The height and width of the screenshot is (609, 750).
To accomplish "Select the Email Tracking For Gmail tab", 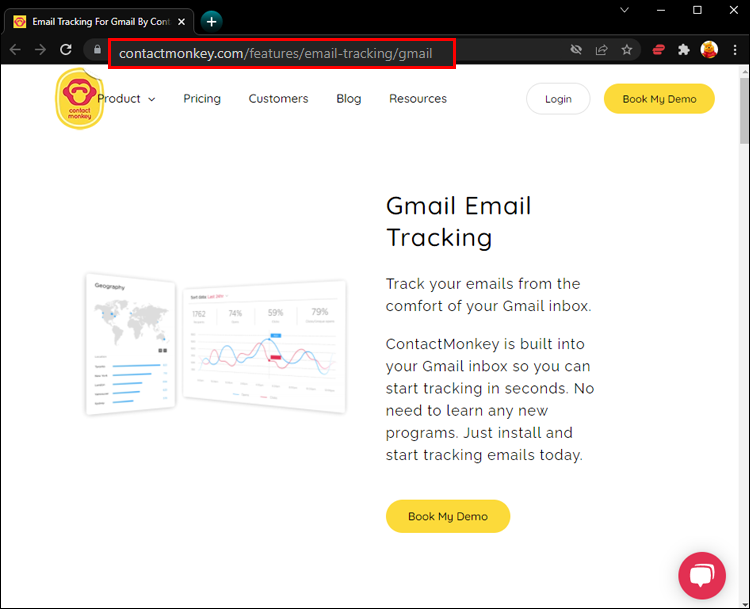I will [x=99, y=22].
